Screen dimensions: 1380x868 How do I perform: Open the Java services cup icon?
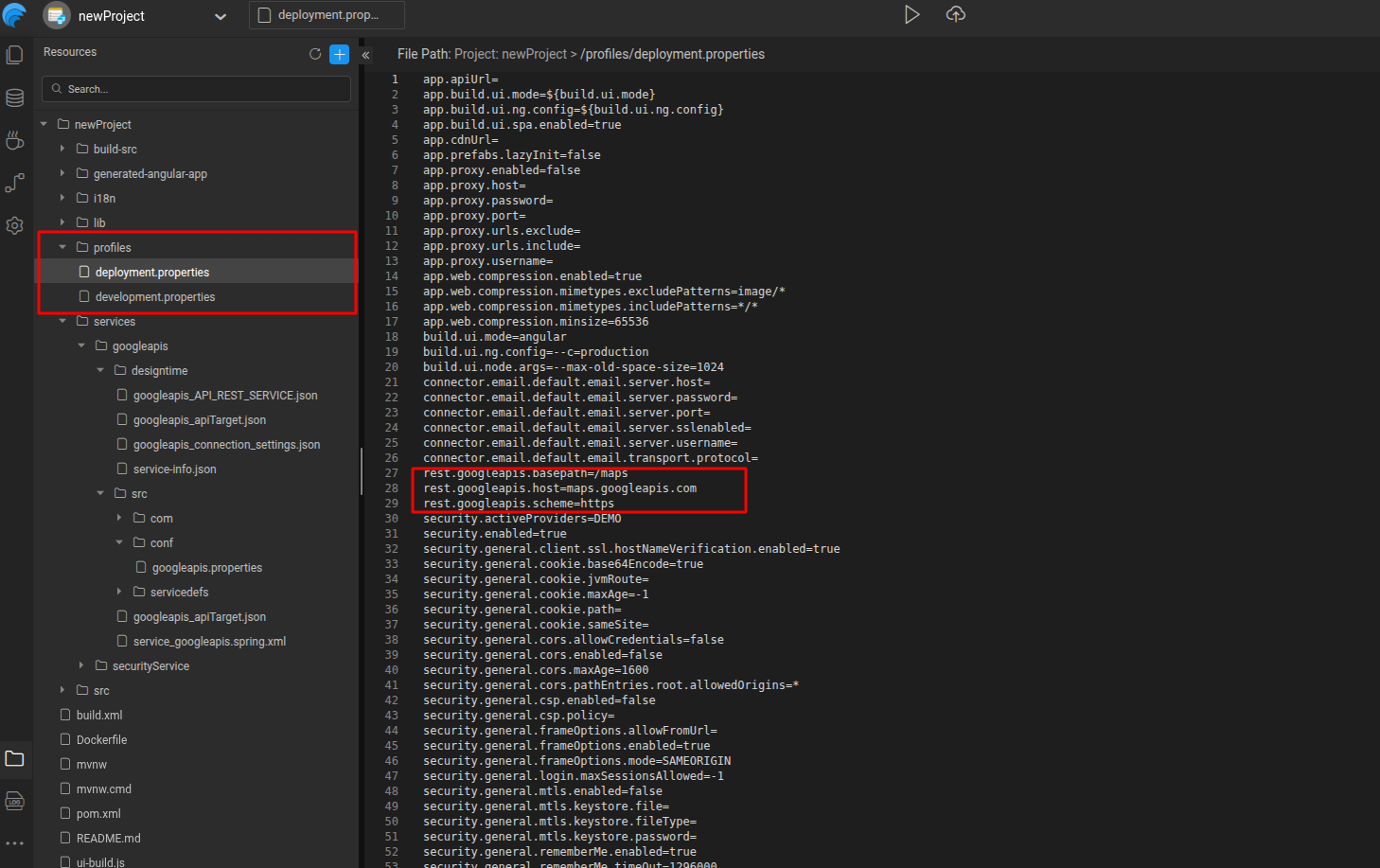(15, 141)
